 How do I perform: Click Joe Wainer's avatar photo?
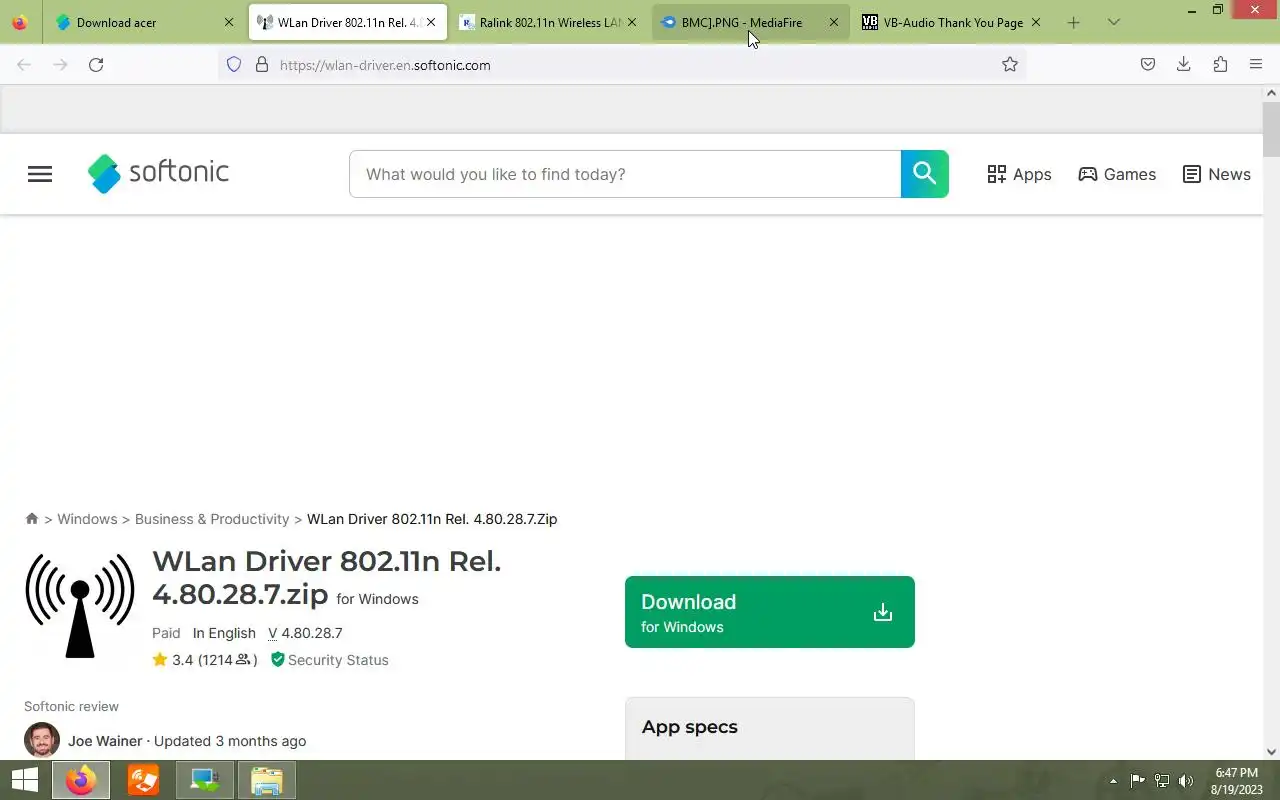pos(42,740)
